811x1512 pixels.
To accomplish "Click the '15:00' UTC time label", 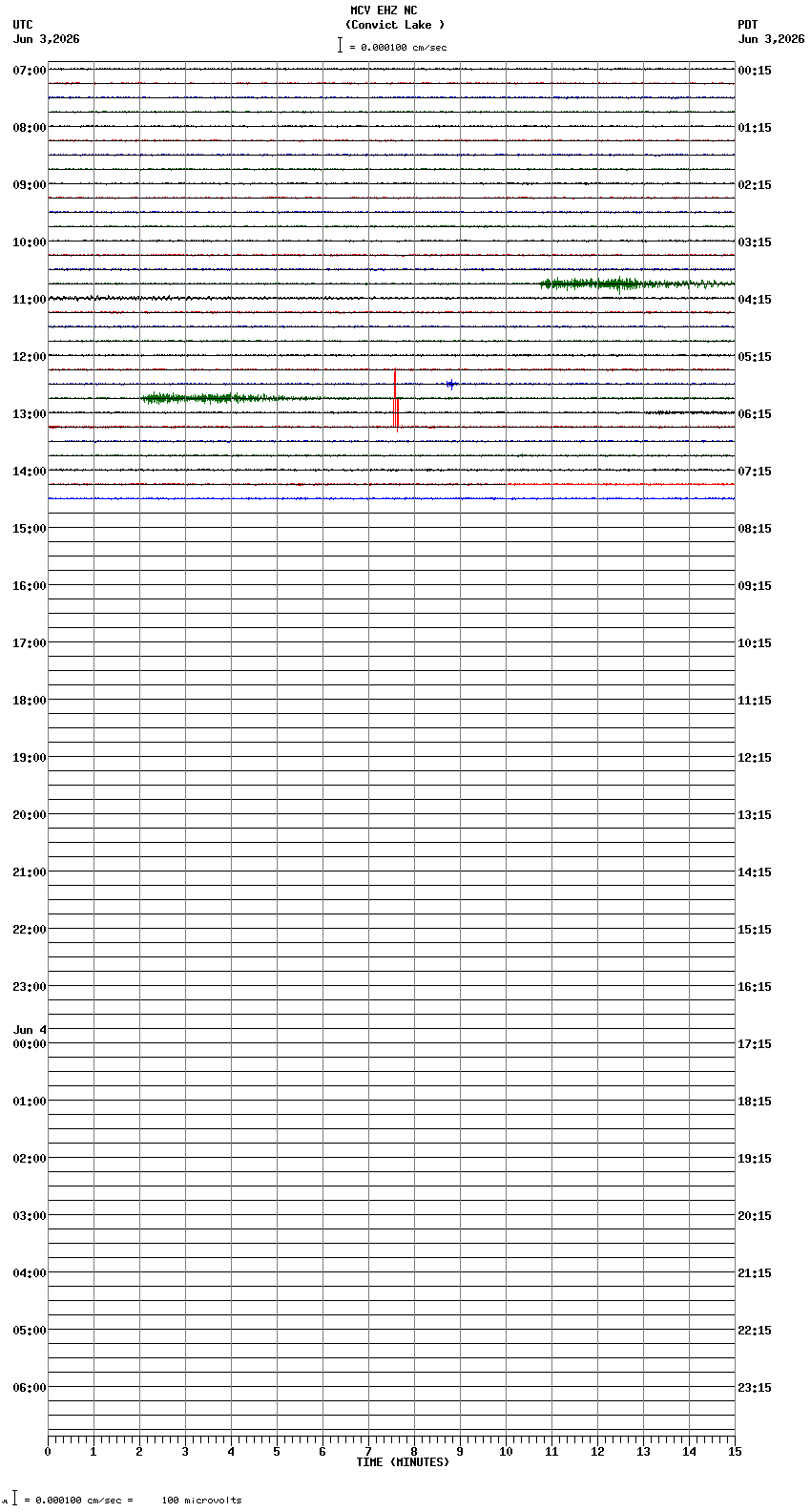I will pyautogui.click(x=30, y=528).
